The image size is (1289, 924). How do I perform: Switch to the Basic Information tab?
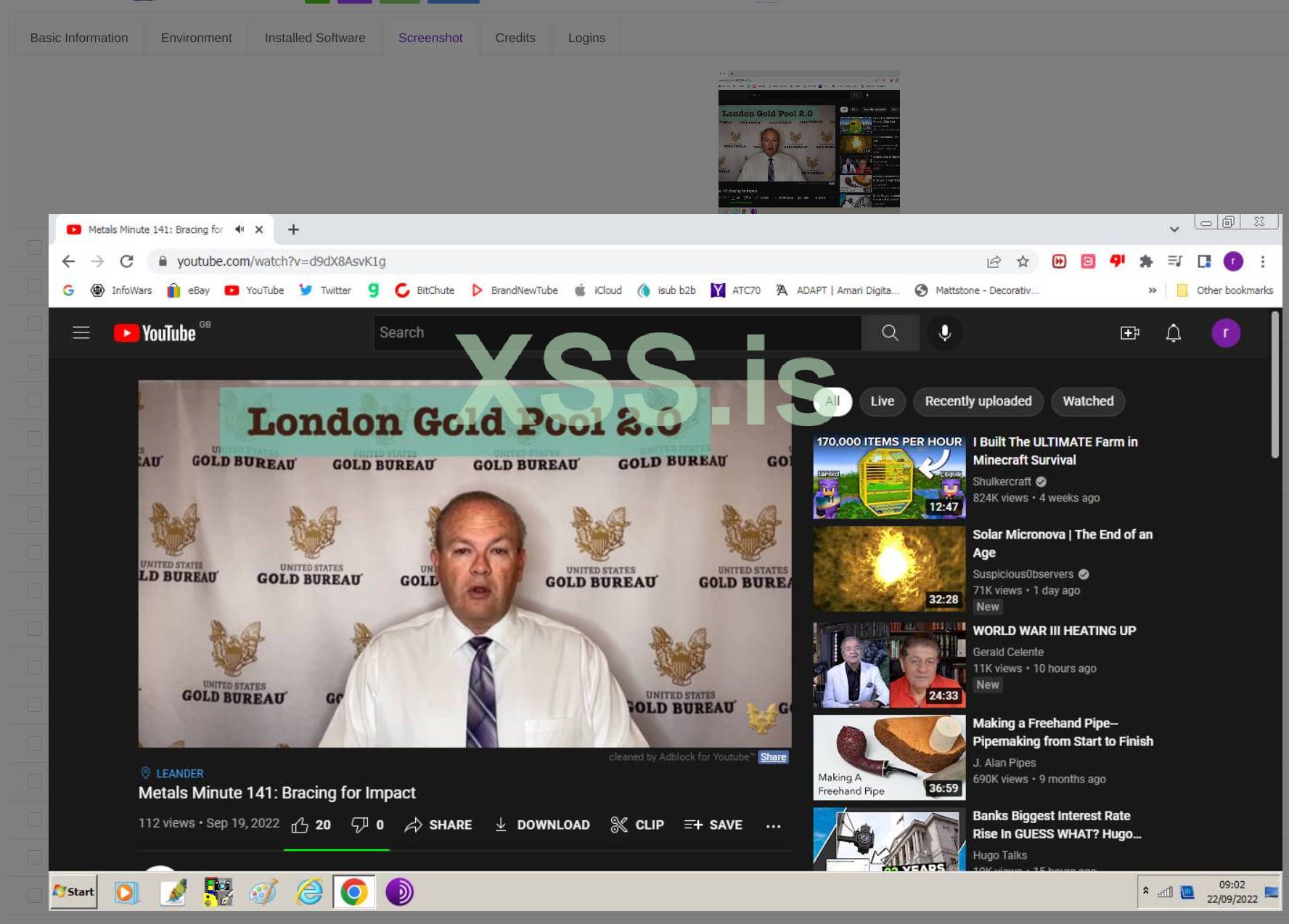point(79,38)
